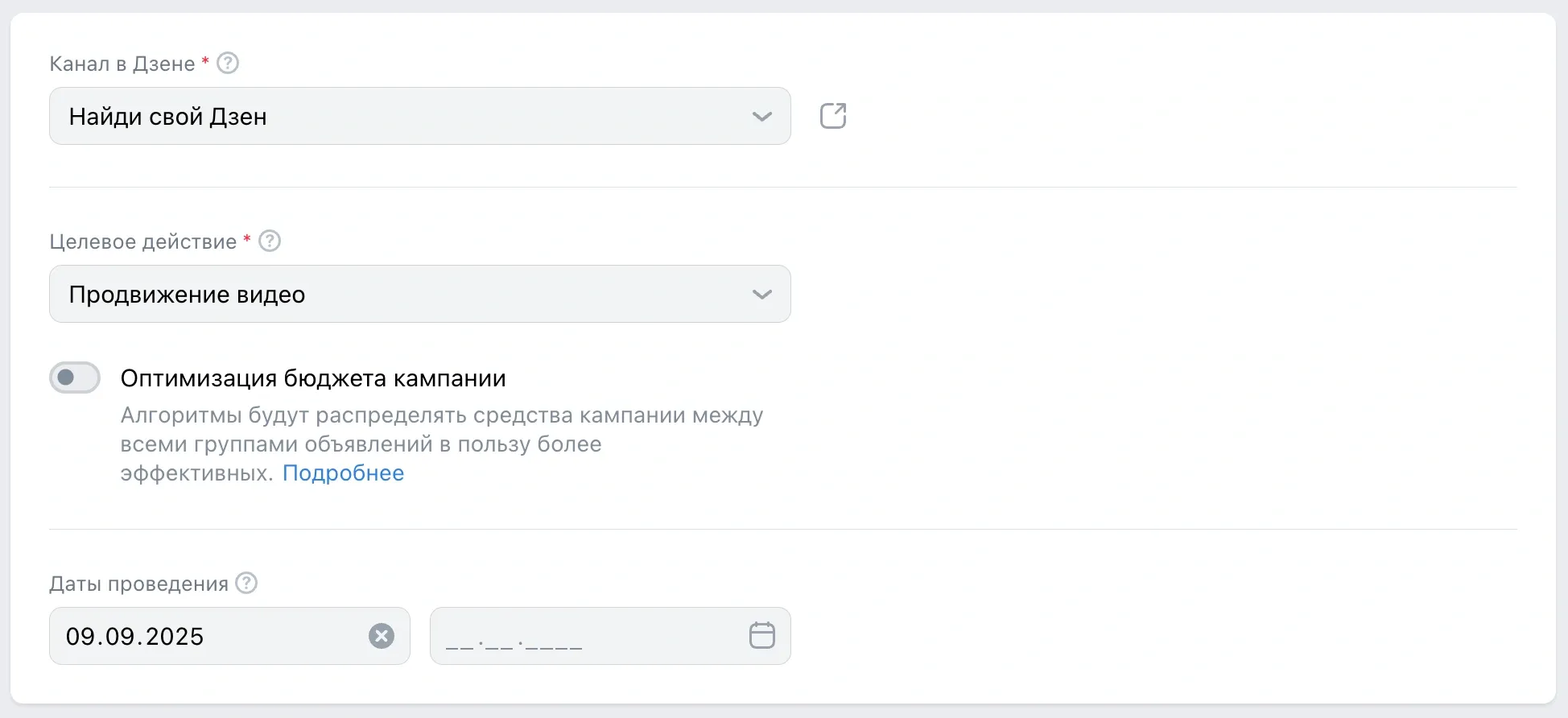Screen dimensions: 1568x718
Task: Click the Целевое действие field label
Action: coord(143,241)
